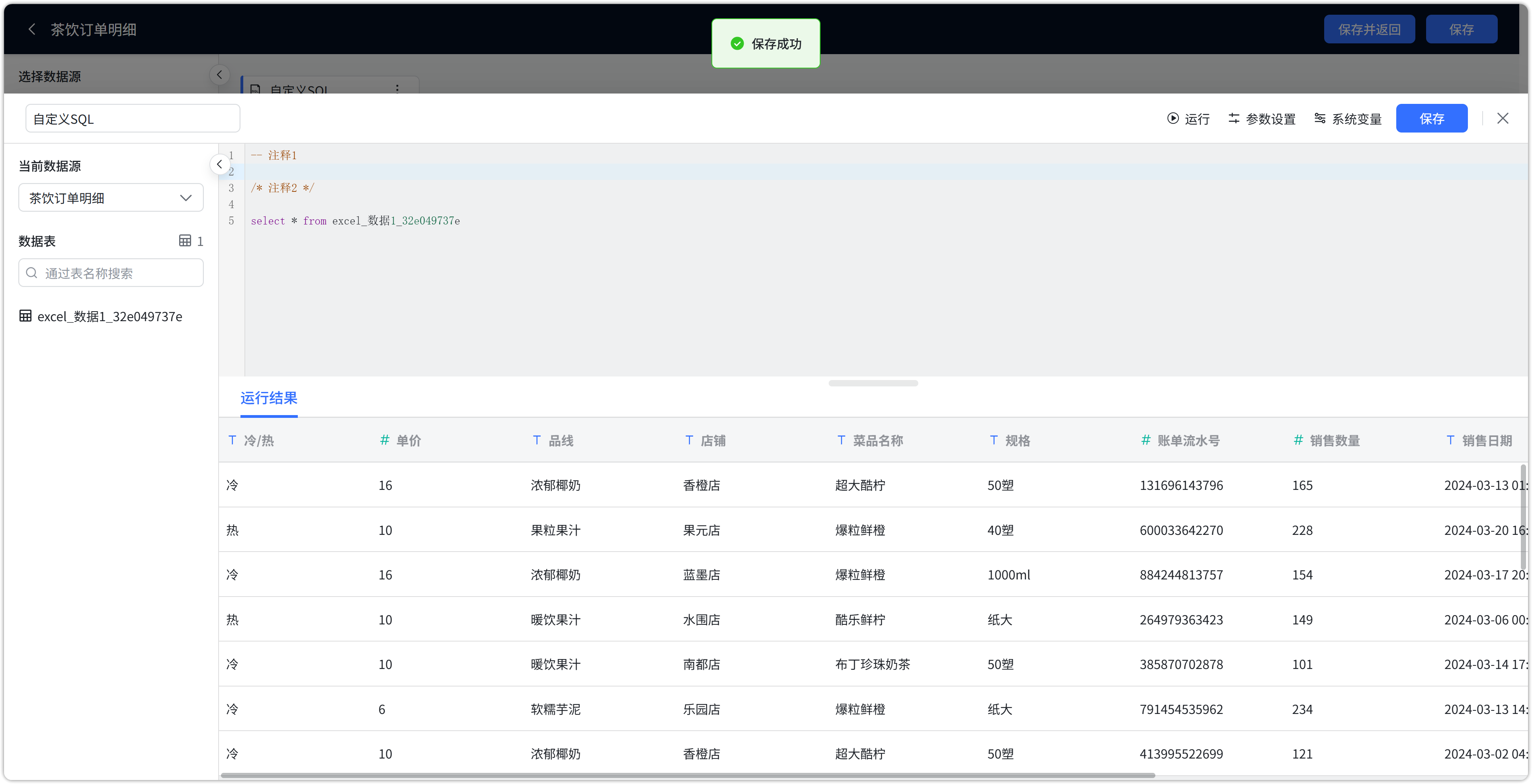Click the comment line /* 注释2 */
1532x784 pixels.
[283, 188]
